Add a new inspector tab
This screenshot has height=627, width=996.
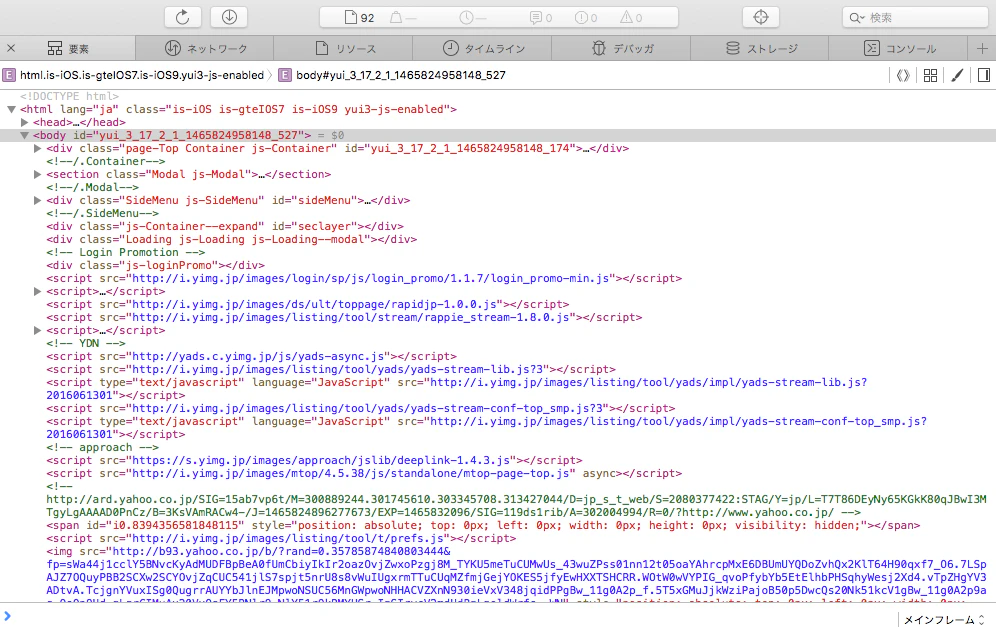click(982, 48)
